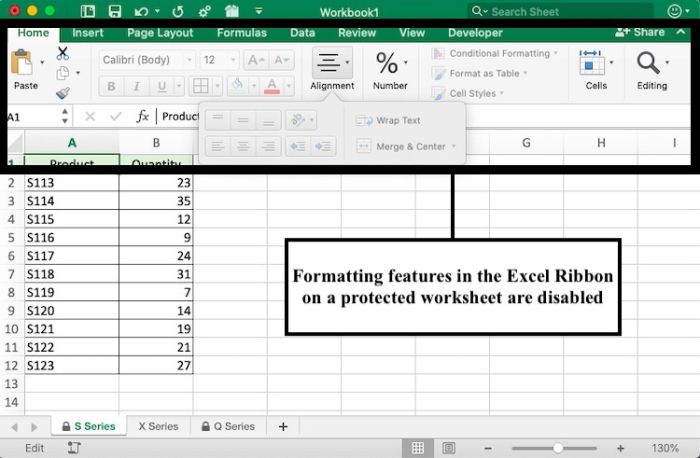
Task: Click the Font Color red A swatch
Action: [272, 86]
